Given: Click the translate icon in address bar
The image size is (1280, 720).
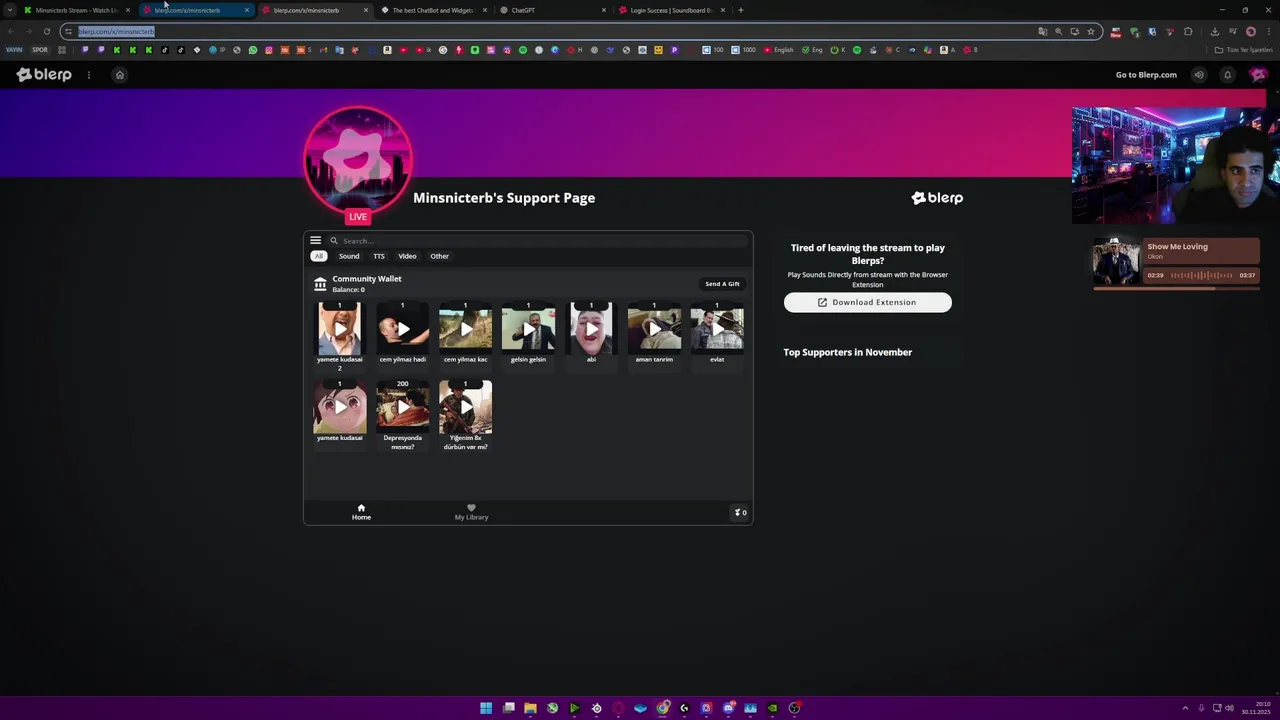Looking at the screenshot, I should click(1043, 31).
